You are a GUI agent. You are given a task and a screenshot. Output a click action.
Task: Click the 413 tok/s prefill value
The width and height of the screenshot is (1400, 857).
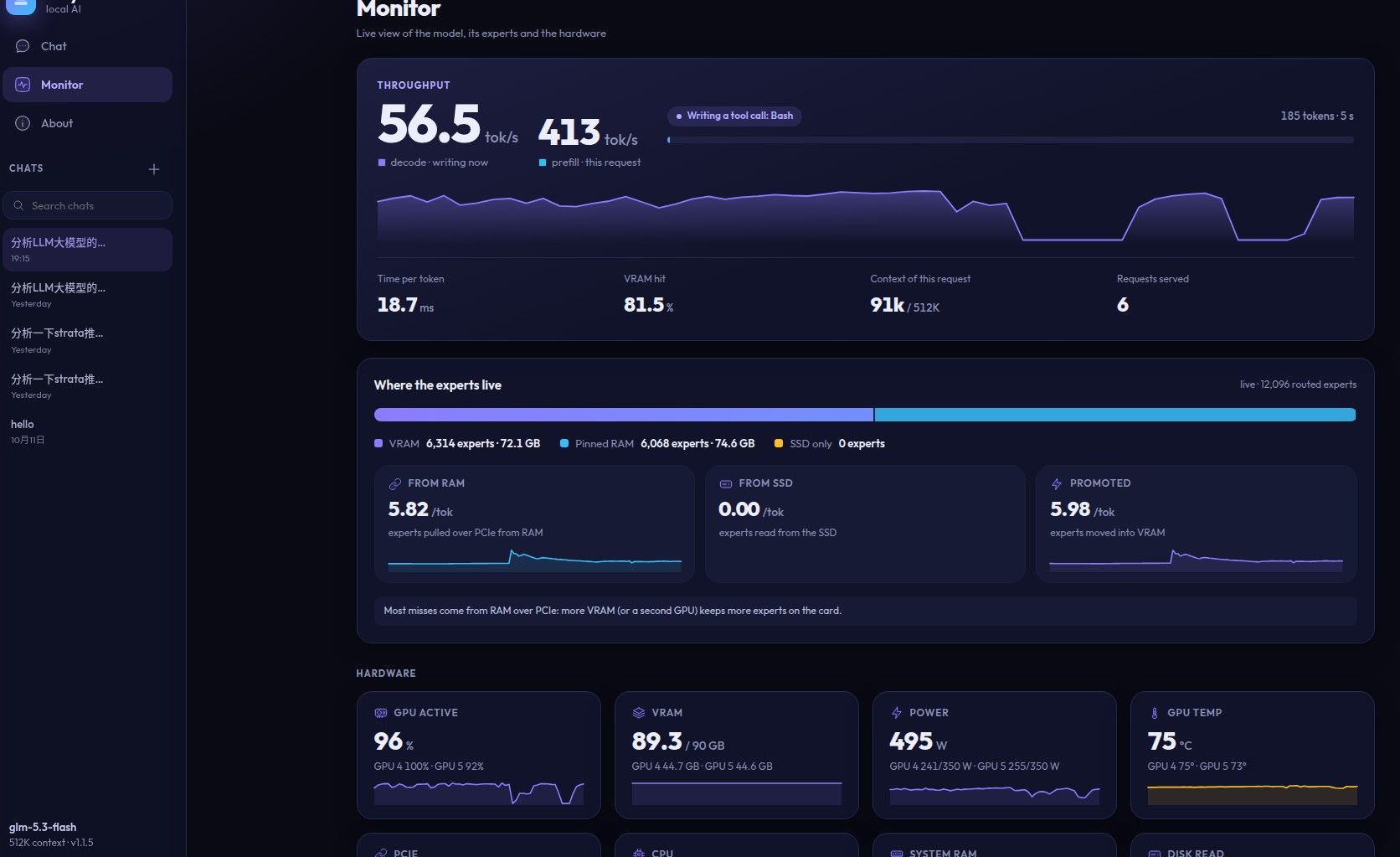coord(588,132)
